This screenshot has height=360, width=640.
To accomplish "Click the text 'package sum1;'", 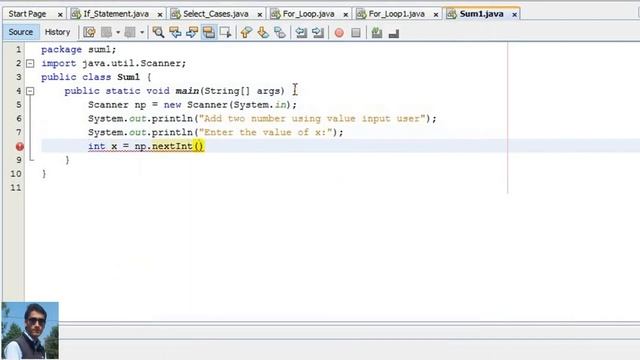I will pos(79,49).
